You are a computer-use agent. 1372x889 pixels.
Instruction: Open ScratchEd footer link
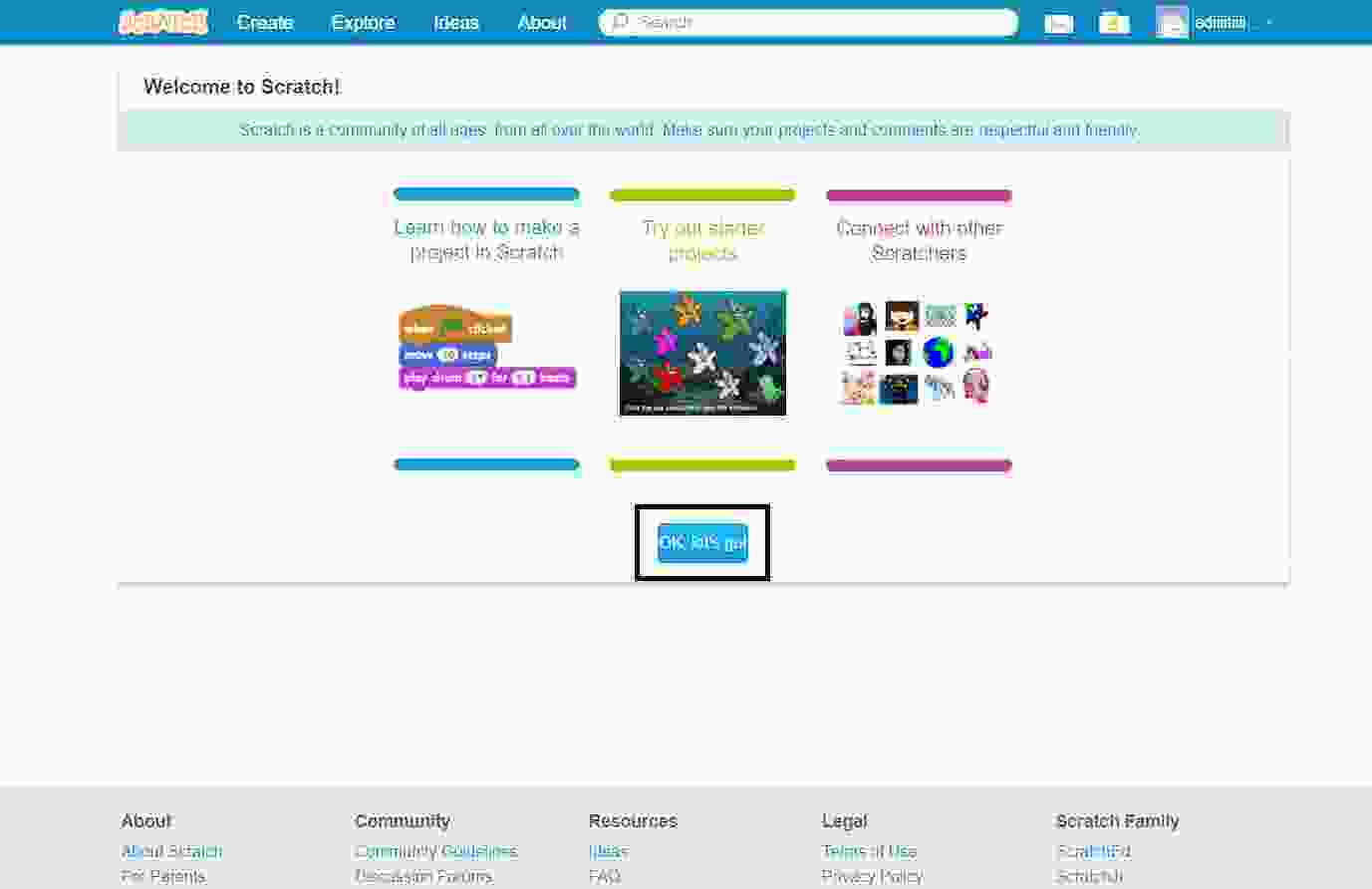point(1093,851)
